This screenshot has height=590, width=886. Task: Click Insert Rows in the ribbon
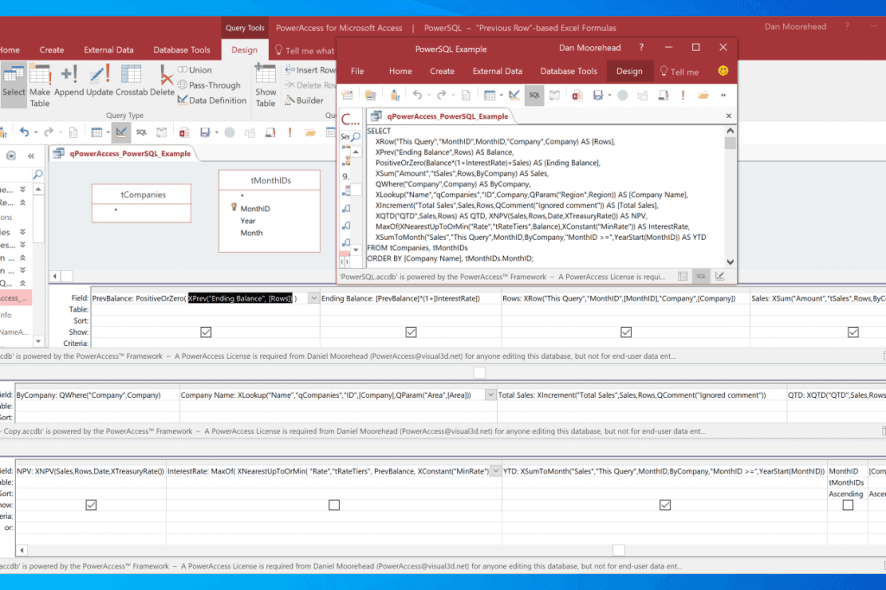(x=310, y=70)
